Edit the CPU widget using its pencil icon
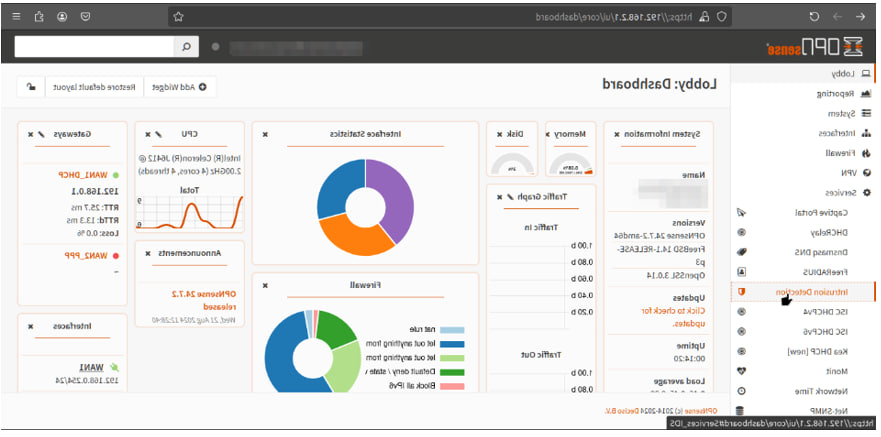The image size is (881, 437). (x=159, y=134)
